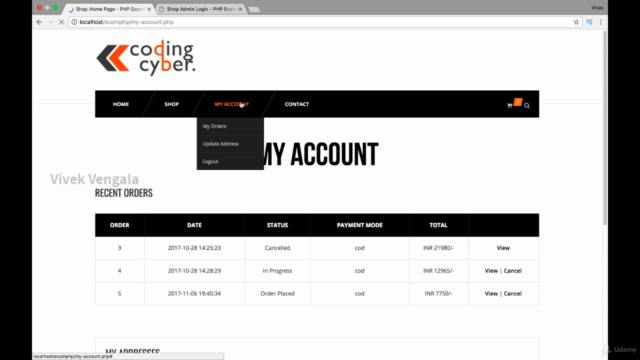
Task: Click the ORDER column header
Action: click(x=120, y=225)
